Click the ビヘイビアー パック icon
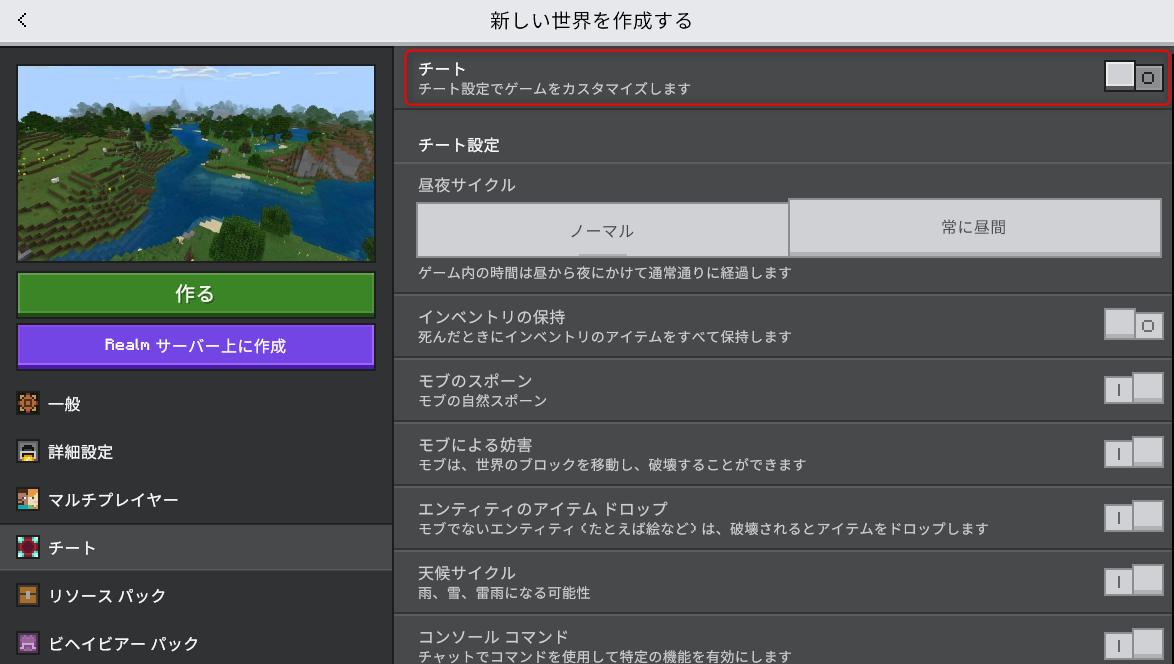The image size is (1174, 664). [x=28, y=643]
